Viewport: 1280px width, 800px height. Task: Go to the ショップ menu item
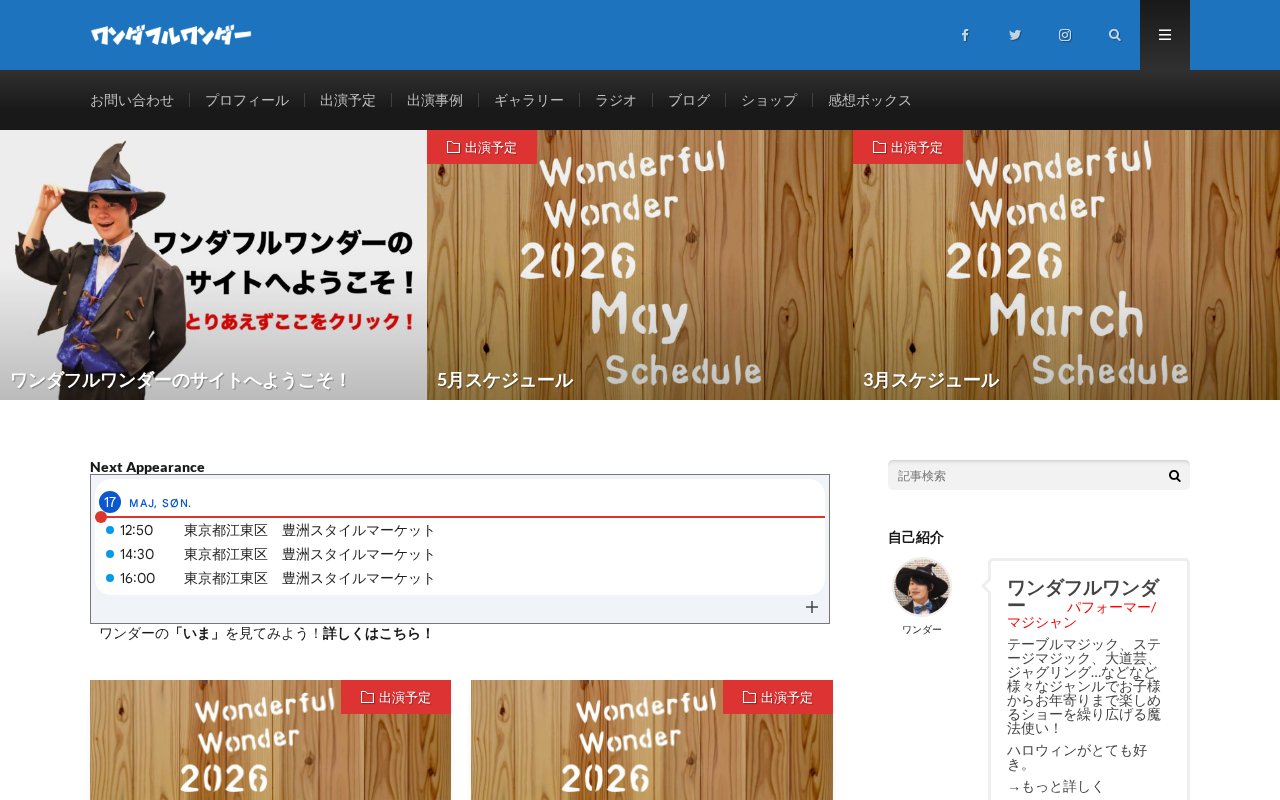(x=769, y=100)
